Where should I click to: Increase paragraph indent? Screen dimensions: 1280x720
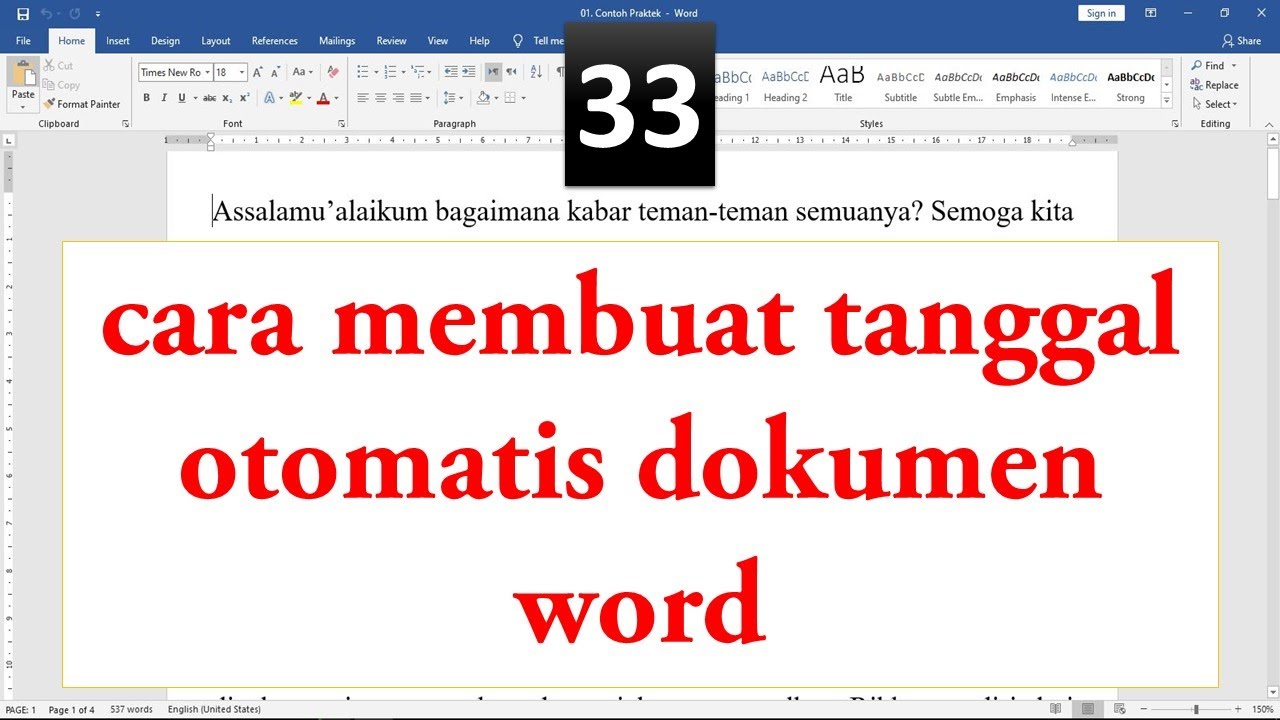click(469, 72)
